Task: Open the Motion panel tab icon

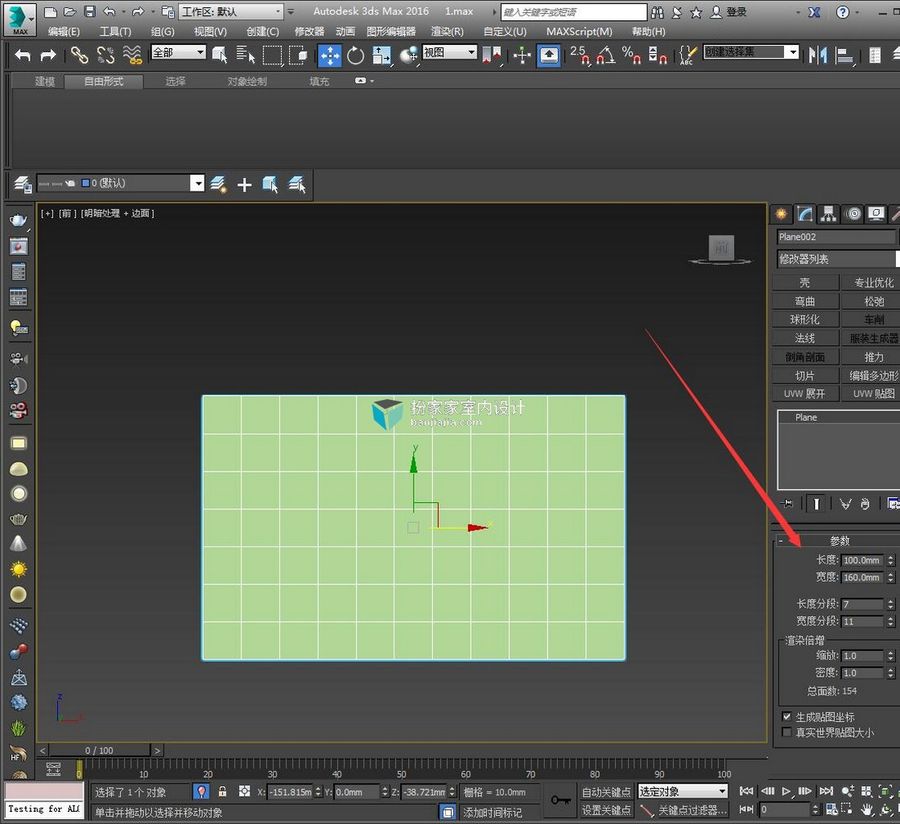Action: pos(854,215)
